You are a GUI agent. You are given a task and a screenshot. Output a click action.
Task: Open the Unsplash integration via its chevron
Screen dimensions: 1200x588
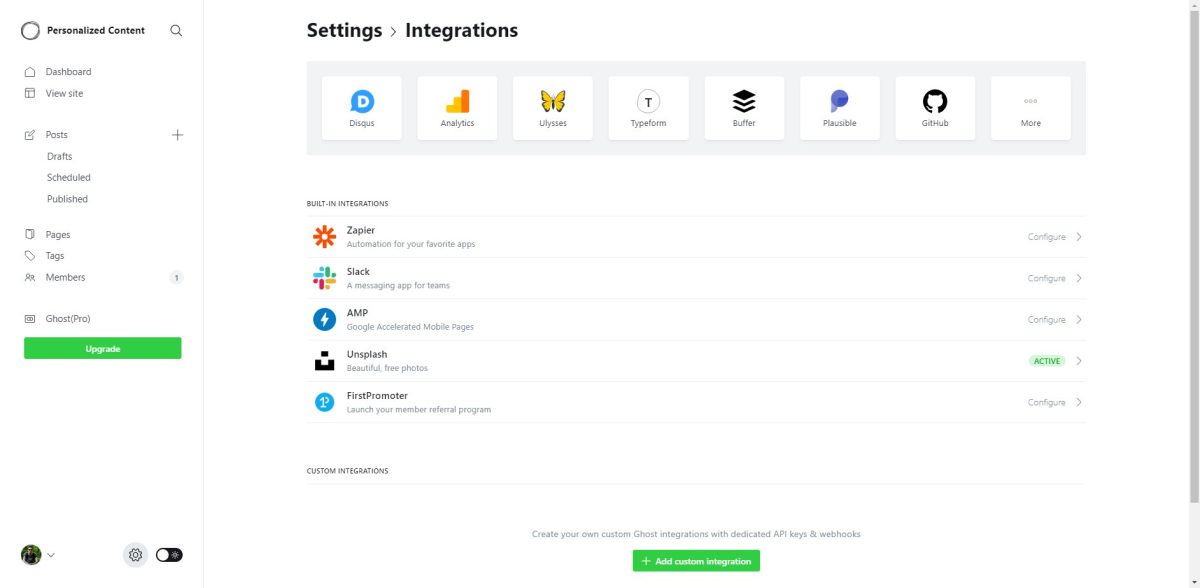pyautogui.click(x=1079, y=360)
